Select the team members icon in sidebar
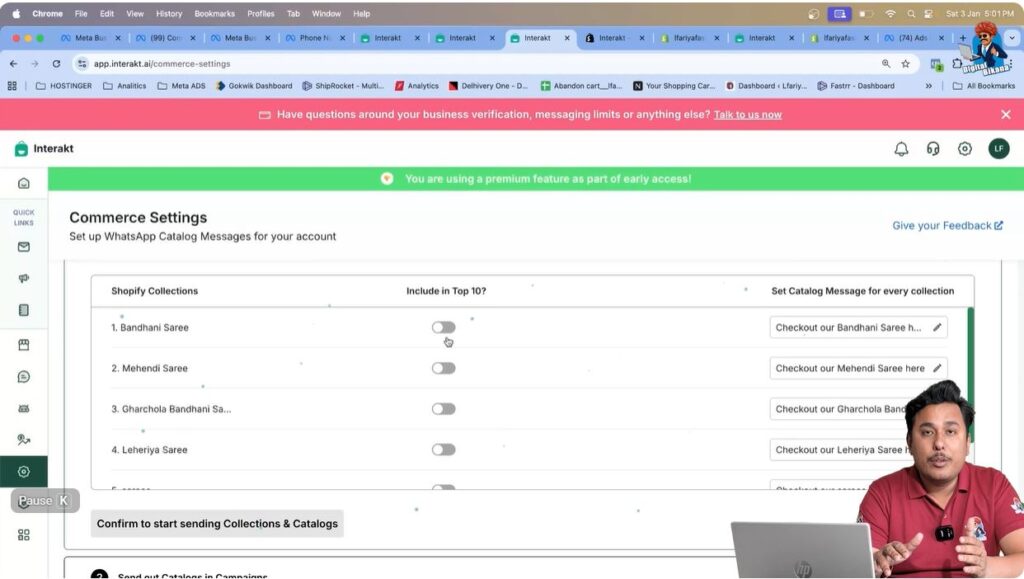 click(x=24, y=408)
